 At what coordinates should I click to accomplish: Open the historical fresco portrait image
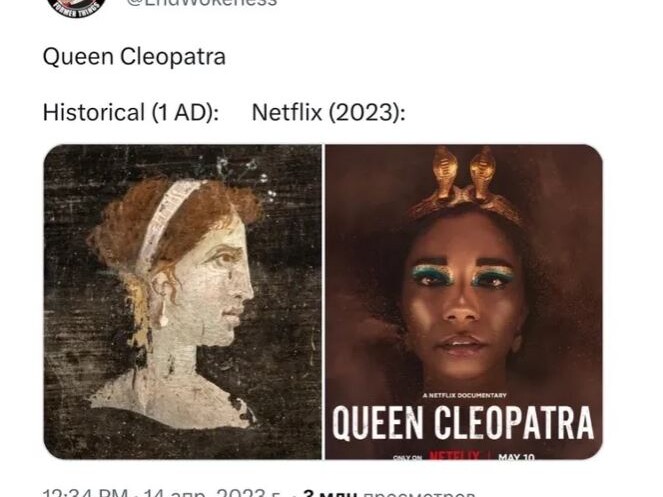tap(182, 302)
